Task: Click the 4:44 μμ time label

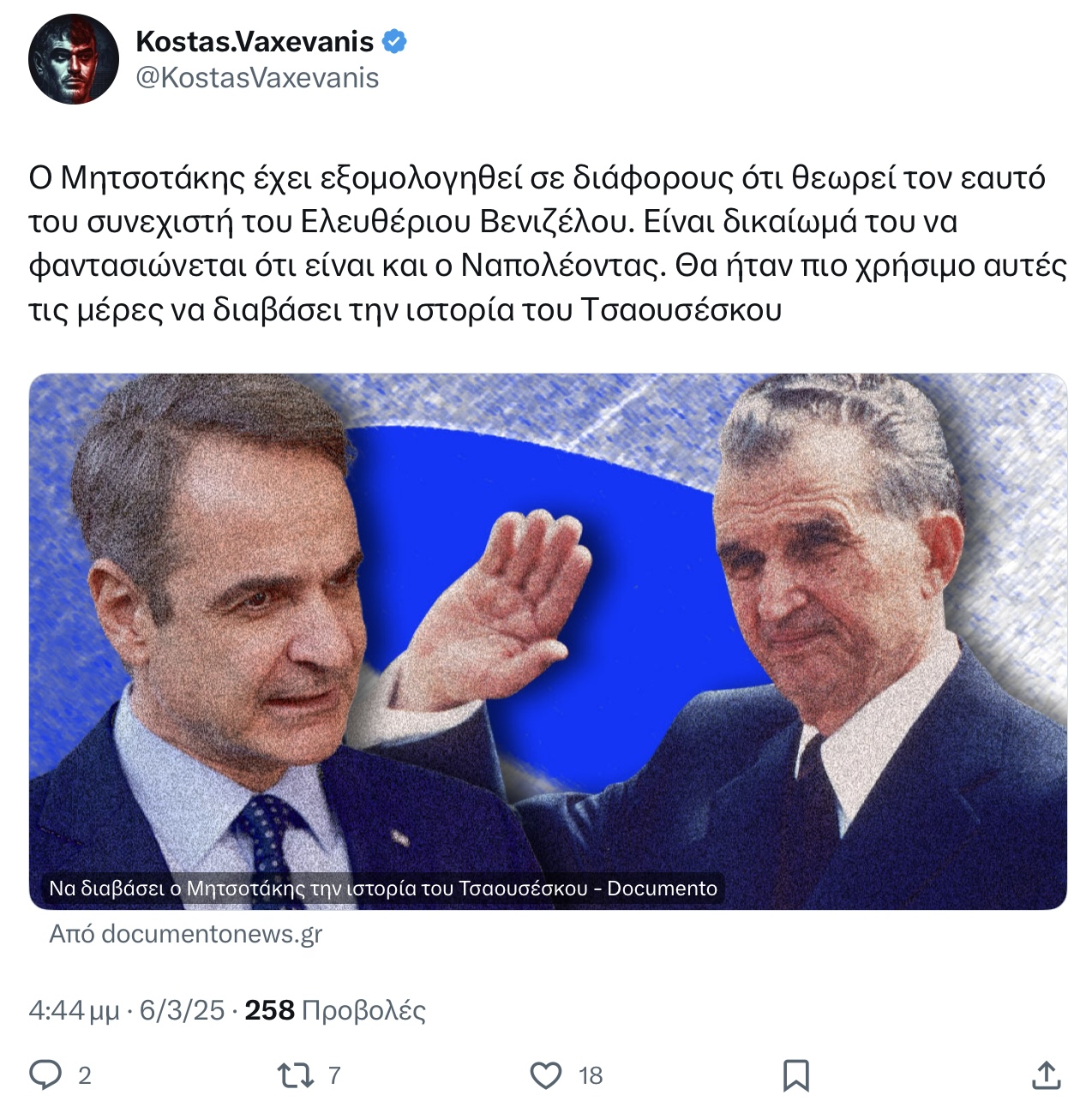Action: click(x=74, y=1010)
